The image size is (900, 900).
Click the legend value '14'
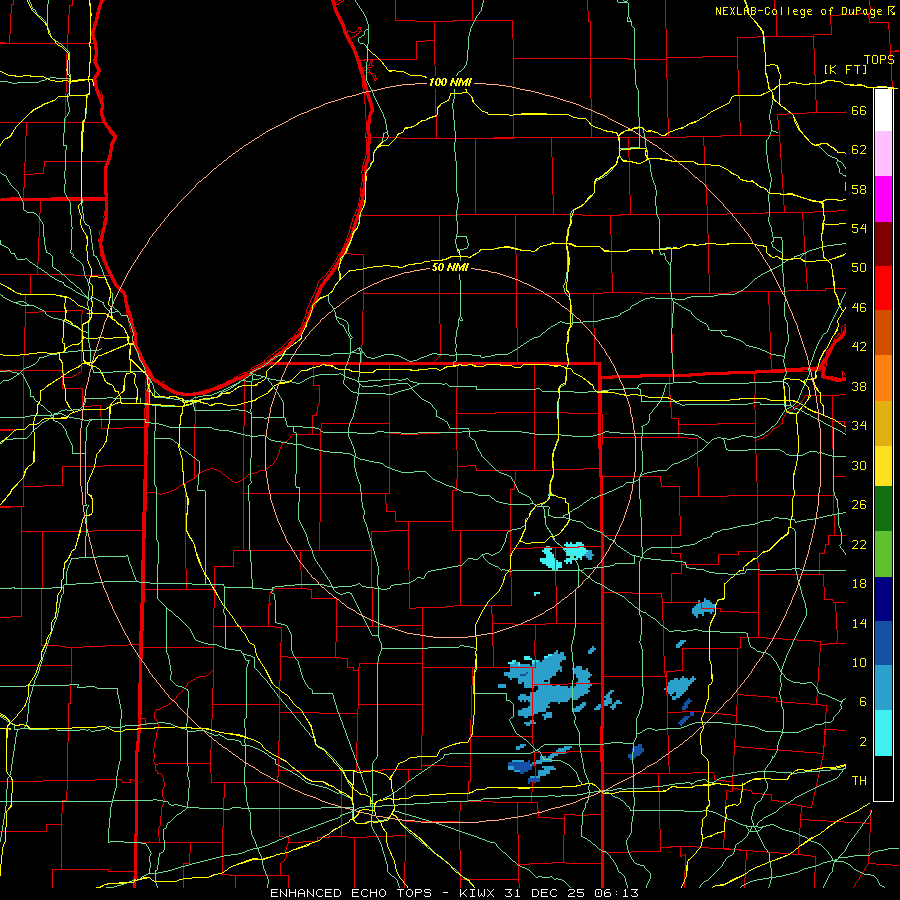click(859, 623)
